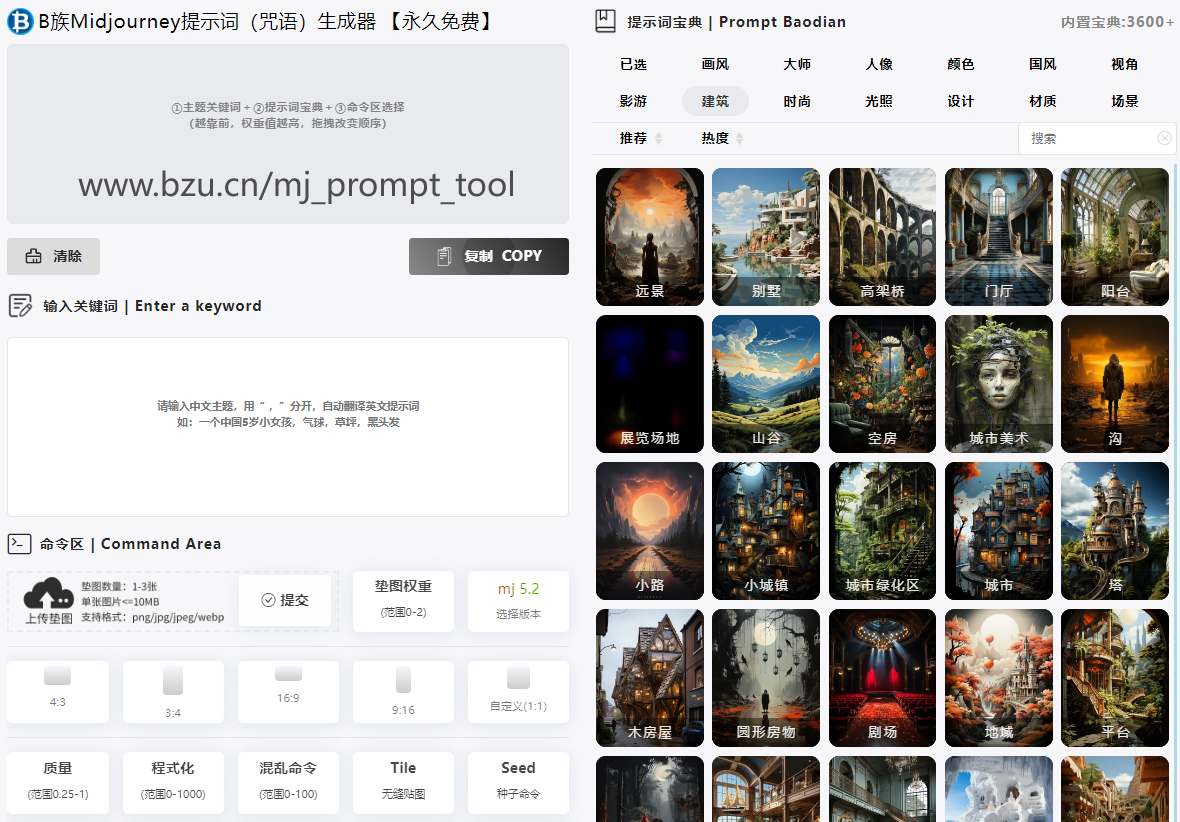Image resolution: width=1180 pixels, height=822 pixels.
Task: Click the blue B logo icon
Action: 20,22
